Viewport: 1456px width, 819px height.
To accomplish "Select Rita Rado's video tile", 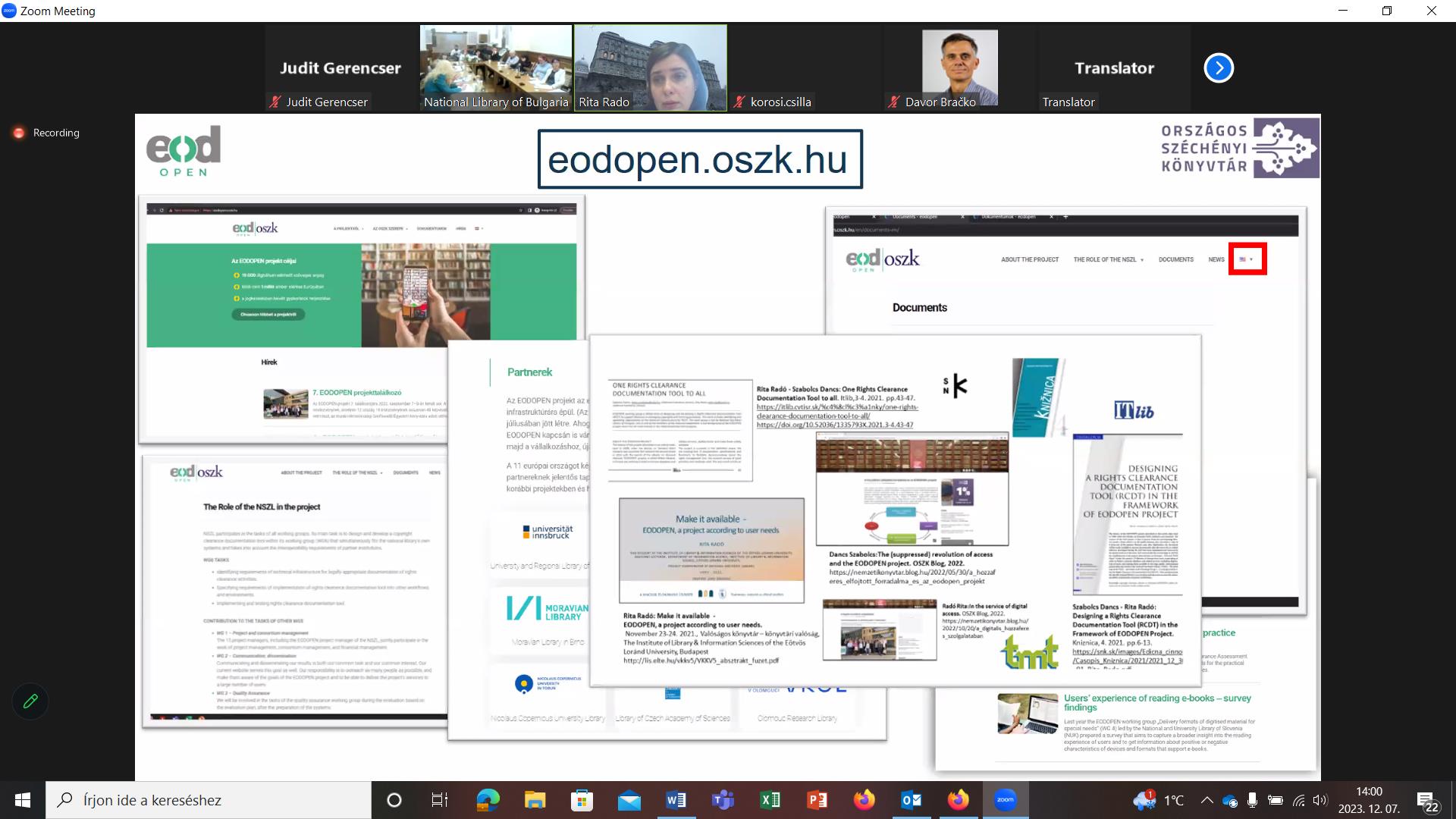I will tap(651, 68).
